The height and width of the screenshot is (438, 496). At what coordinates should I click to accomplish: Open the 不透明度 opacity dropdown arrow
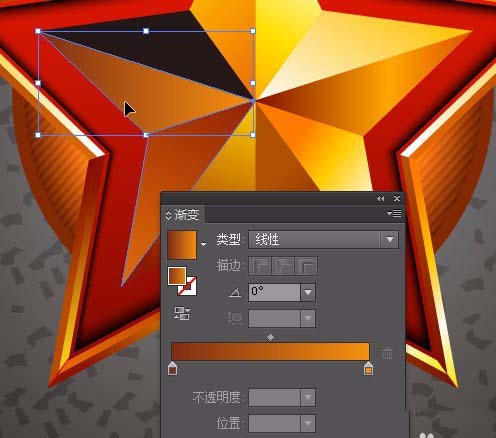click(308, 397)
